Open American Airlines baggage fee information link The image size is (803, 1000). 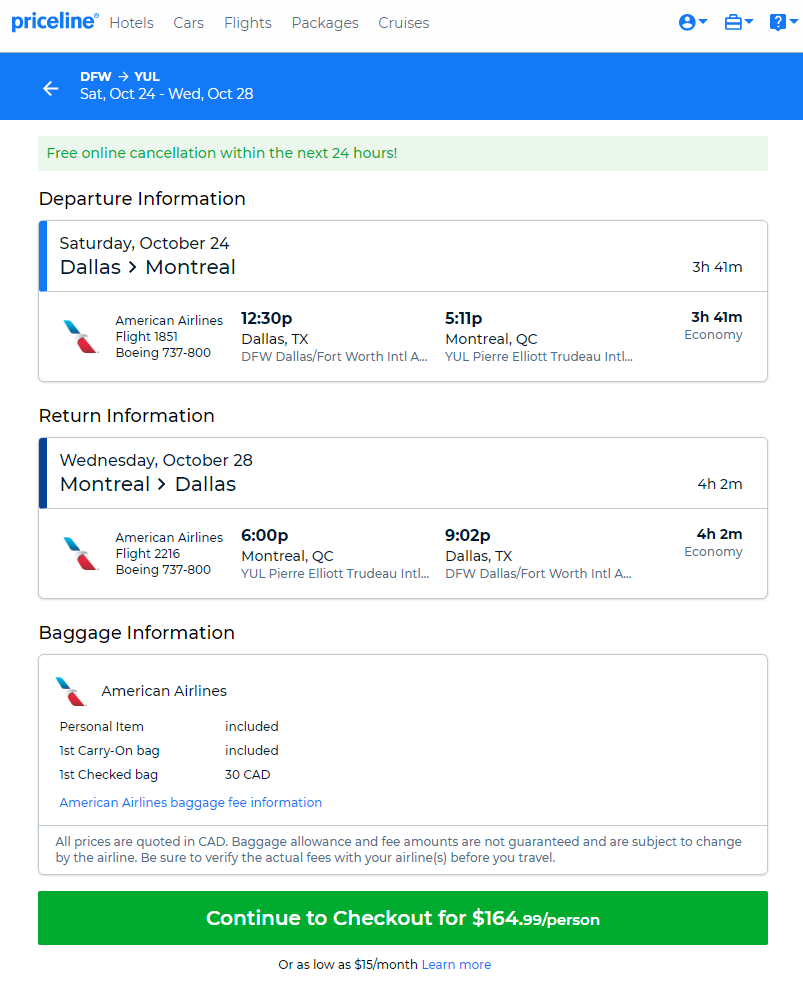click(191, 802)
